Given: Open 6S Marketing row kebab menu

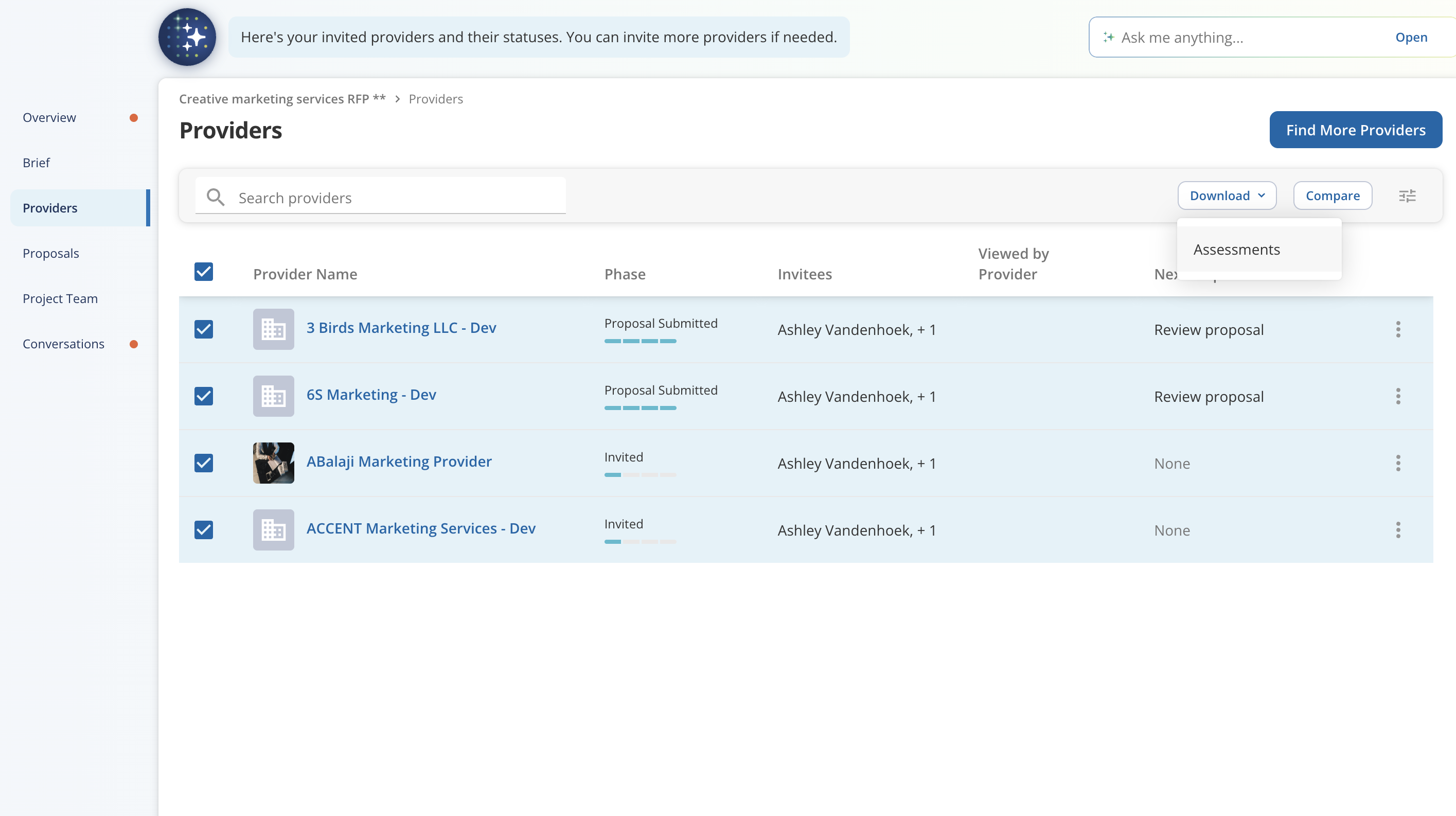Looking at the screenshot, I should click(1398, 396).
